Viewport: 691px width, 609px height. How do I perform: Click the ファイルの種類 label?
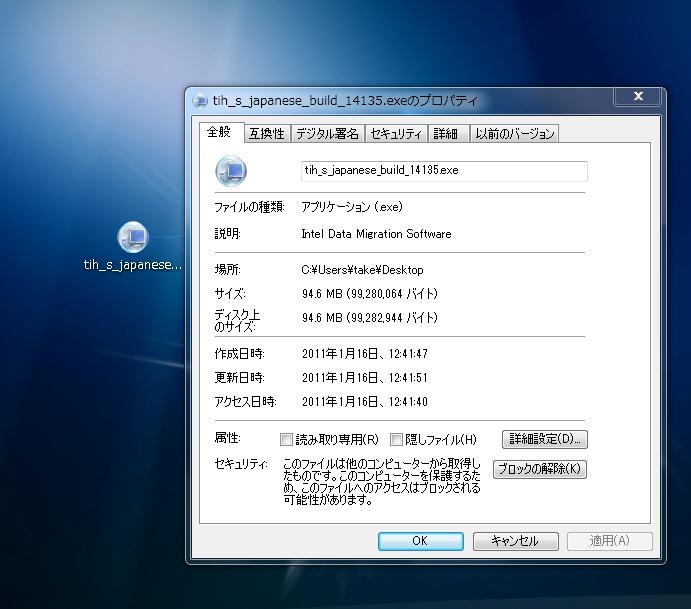[249, 207]
